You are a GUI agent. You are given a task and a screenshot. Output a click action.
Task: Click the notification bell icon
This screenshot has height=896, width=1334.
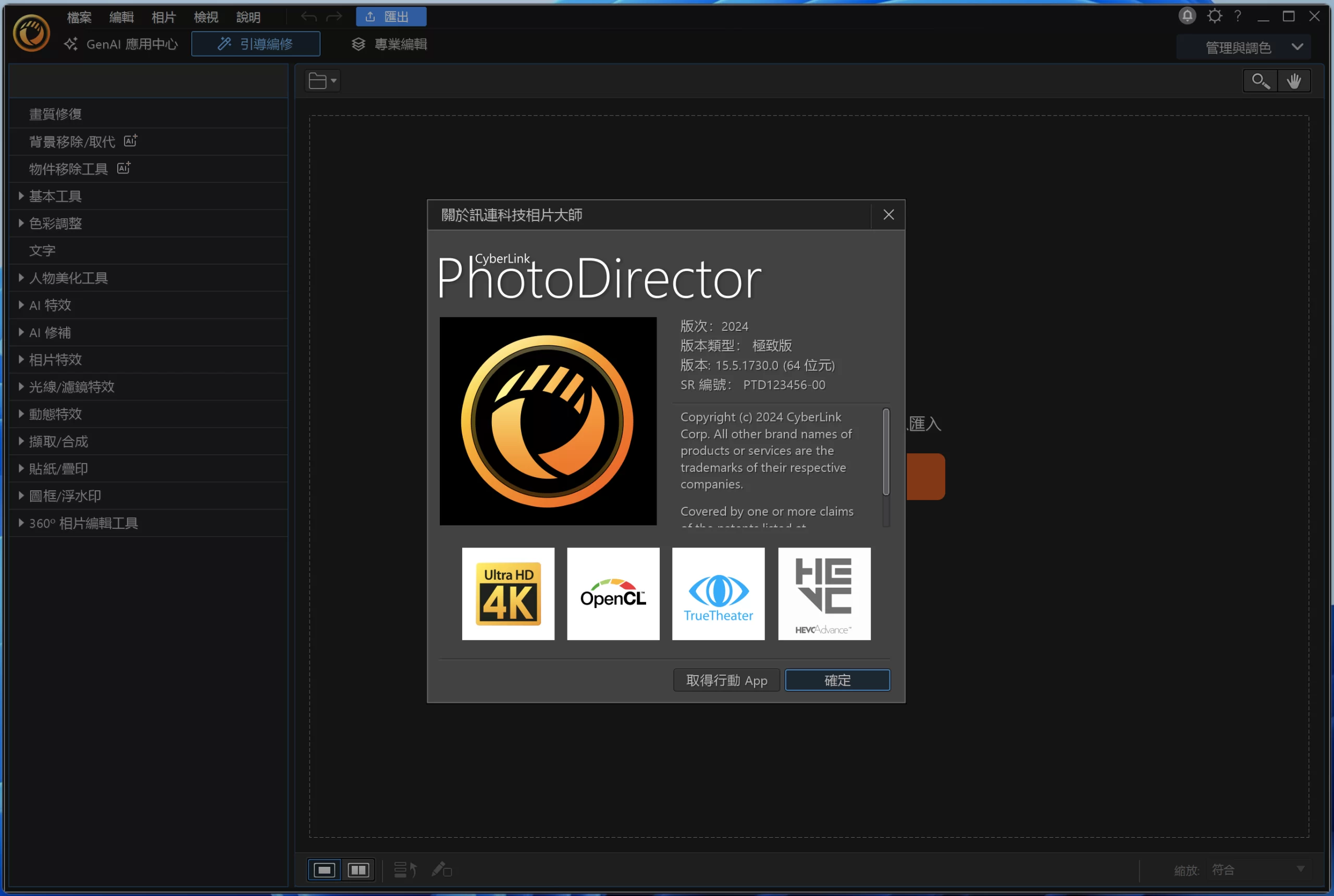click(1187, 16)
